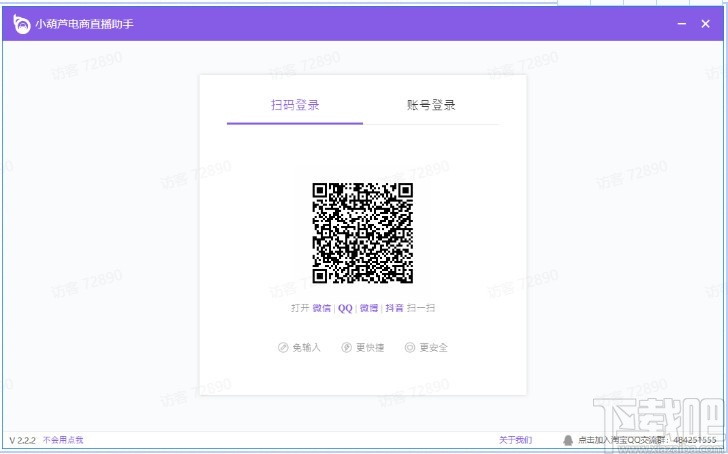Viewport: 728px width, 454px height.
Task: Click the 小葫芦 logo in title bar
Action: [x=21, y=24]
